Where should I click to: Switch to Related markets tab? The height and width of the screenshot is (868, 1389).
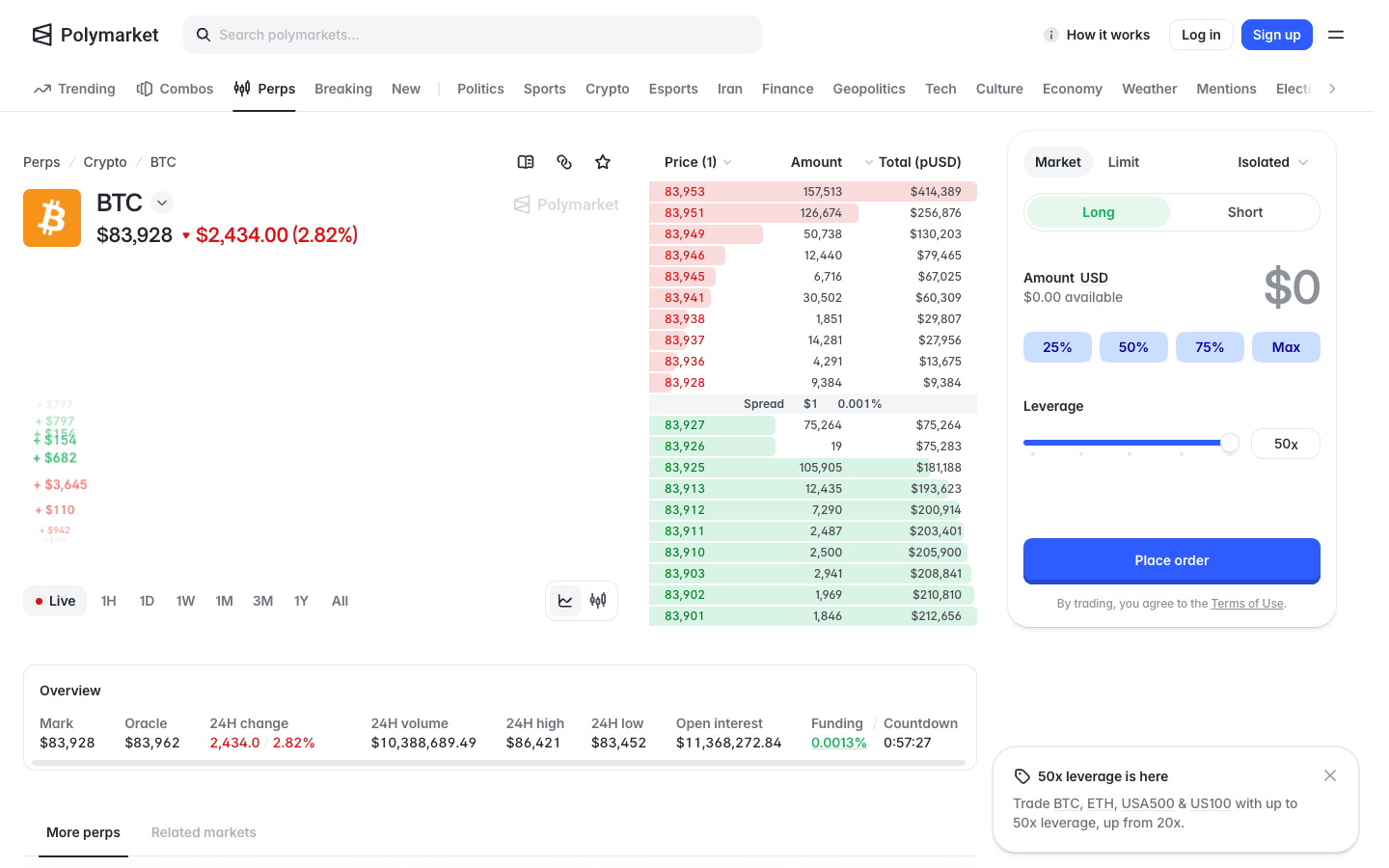[204, 832]
